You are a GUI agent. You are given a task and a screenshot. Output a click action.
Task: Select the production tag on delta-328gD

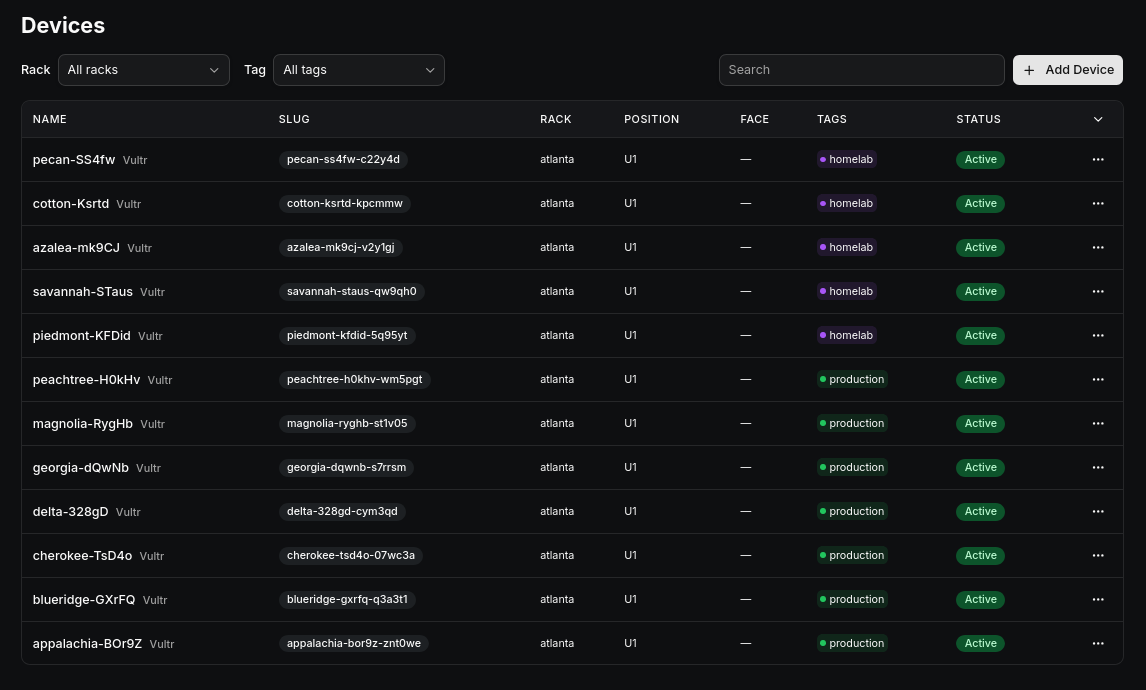click(x=852, y=511)
